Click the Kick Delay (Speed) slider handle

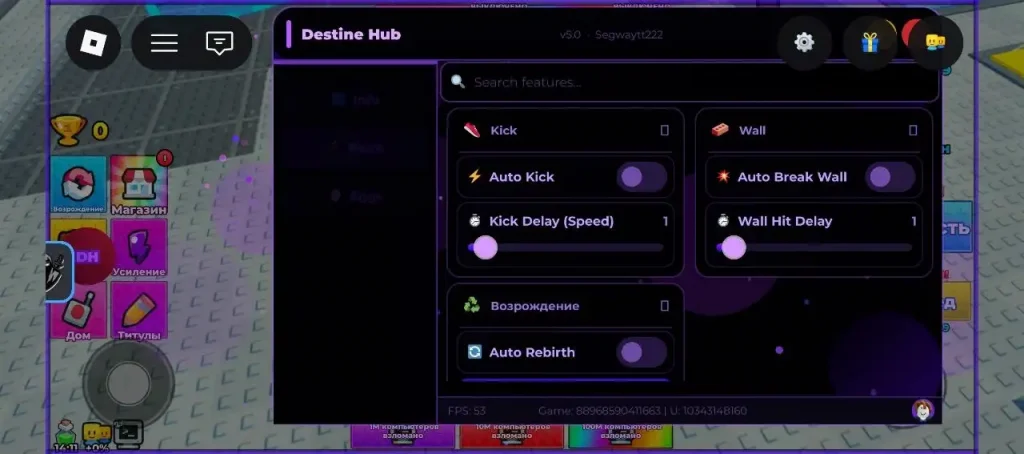(x=485, y=248)
